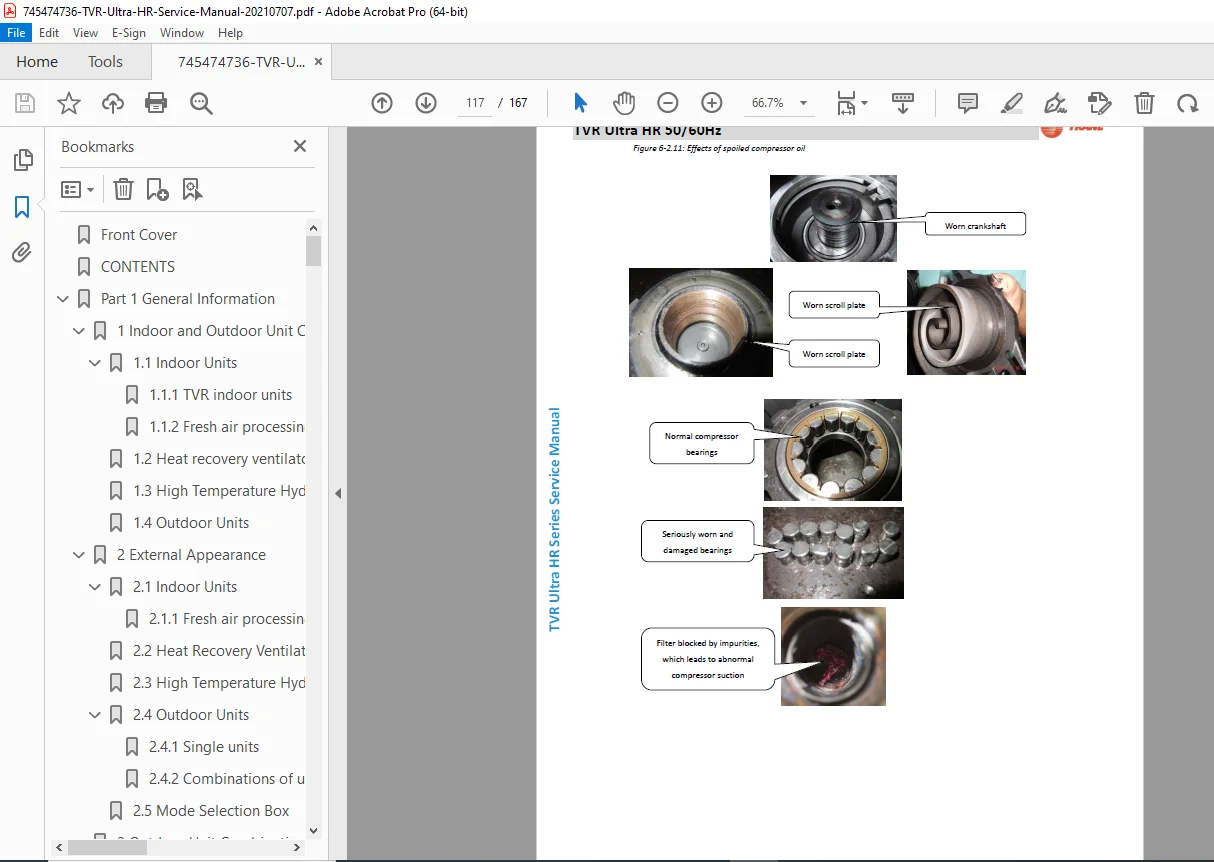Image resolution: width=1214 pixels, height=862 pixels.
Task: Click the scrolling mode keyboard icon
Action: point(903,103)
